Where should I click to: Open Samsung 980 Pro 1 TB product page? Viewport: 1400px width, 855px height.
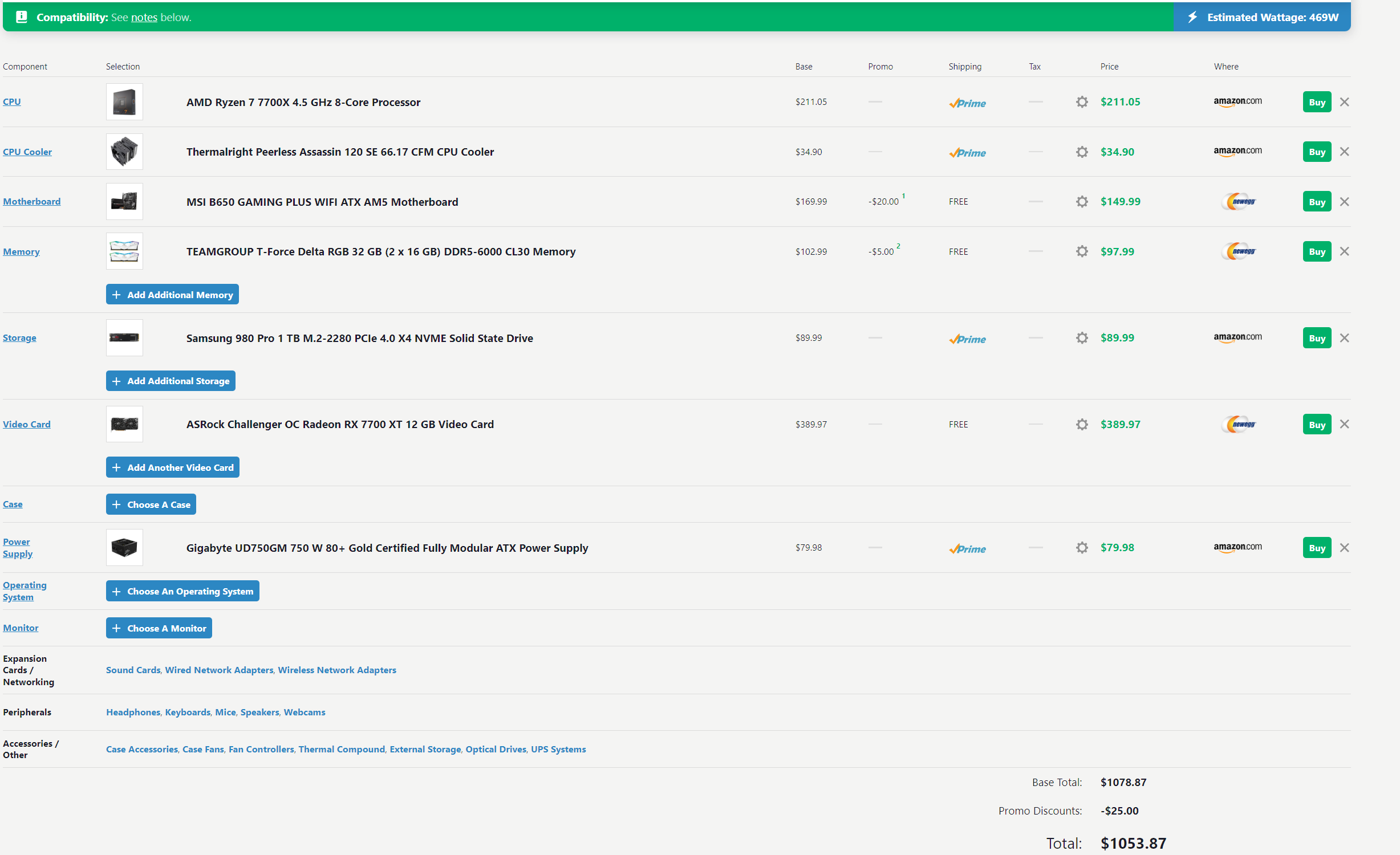click(x=360, y=338)
